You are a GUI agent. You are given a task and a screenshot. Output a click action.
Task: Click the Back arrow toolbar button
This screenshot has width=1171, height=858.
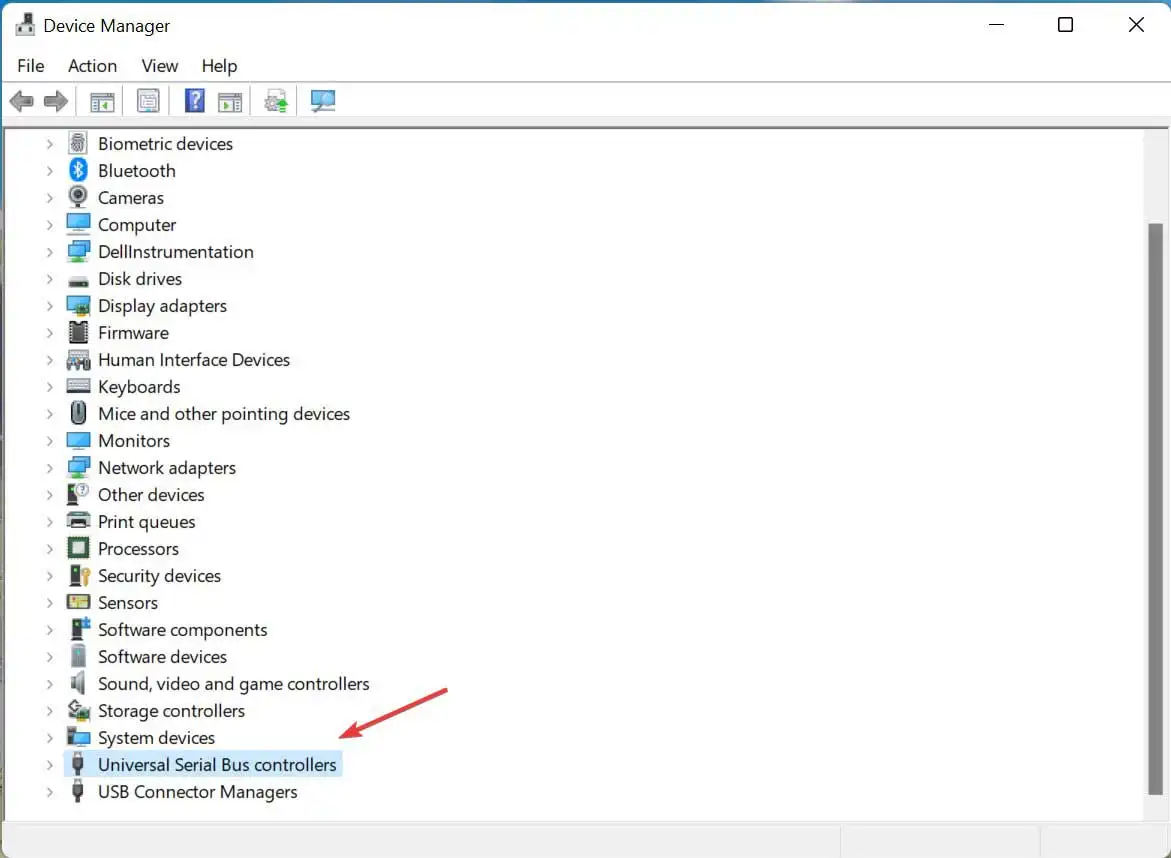(21, 101)
